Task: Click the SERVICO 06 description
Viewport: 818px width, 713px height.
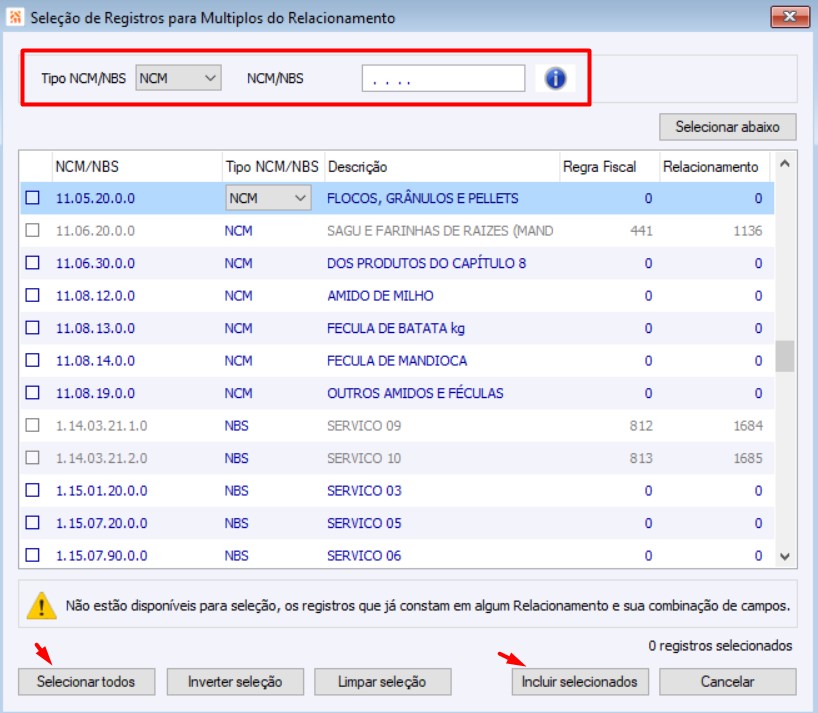Action: point(364,555)
